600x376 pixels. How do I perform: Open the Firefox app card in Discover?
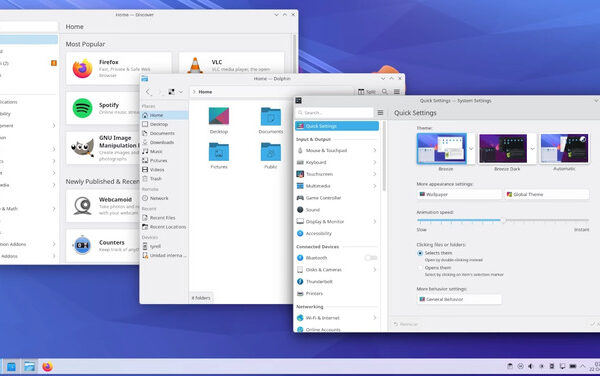(119, 69)
